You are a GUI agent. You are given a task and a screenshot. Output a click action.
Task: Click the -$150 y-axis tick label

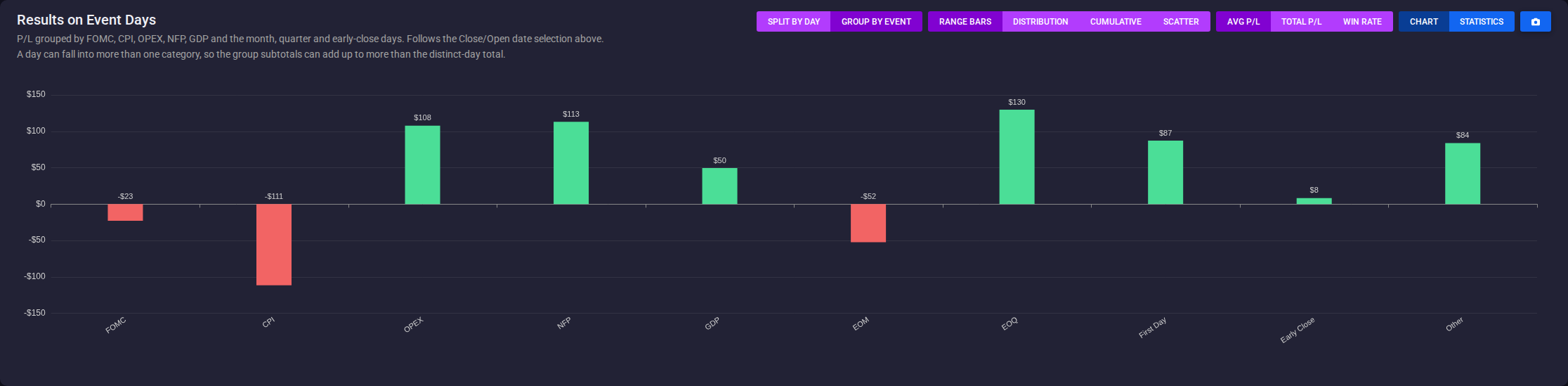click(x=34, y=313)
